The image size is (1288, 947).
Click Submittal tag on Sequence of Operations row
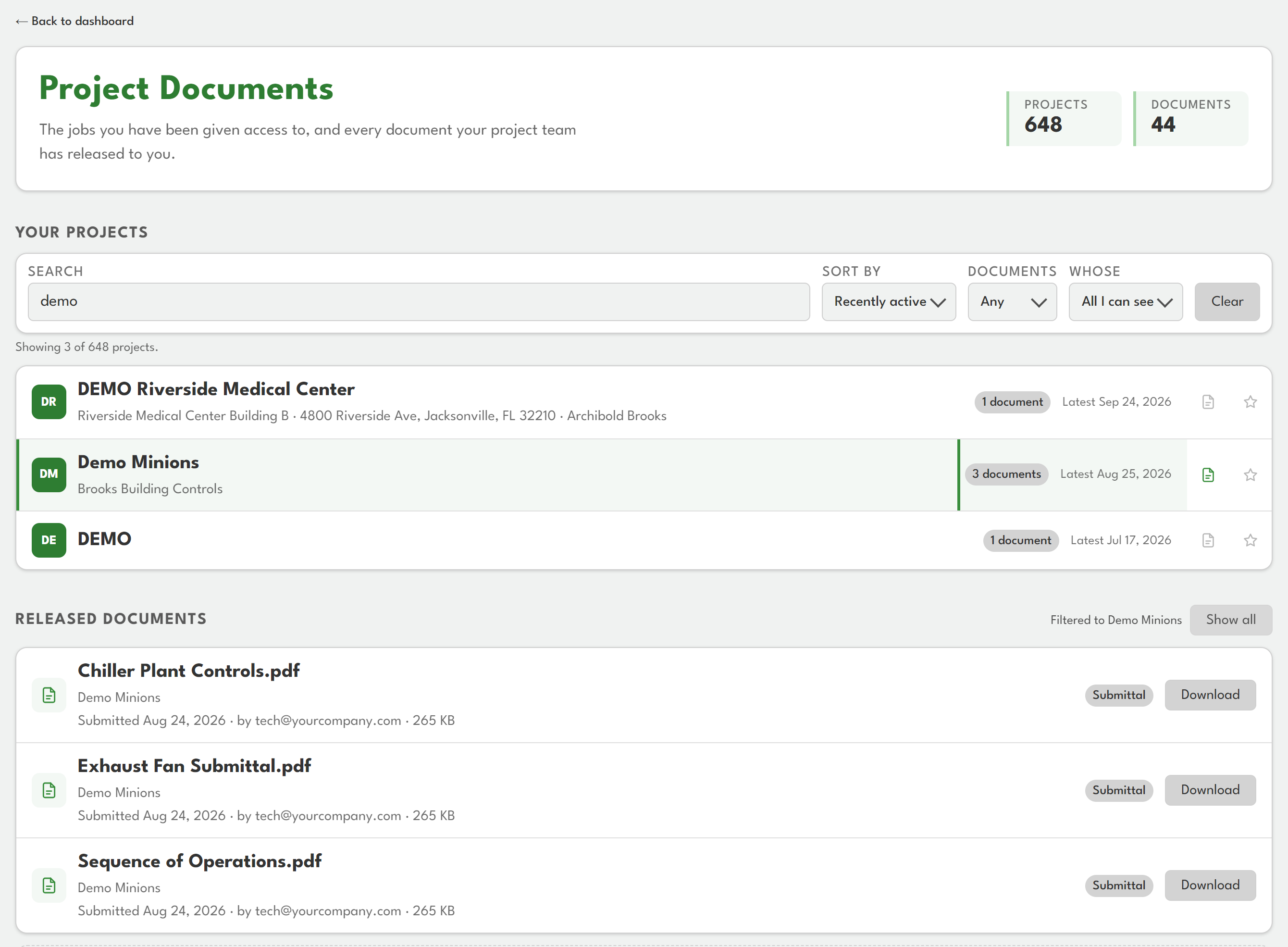tap(1118, 885)
